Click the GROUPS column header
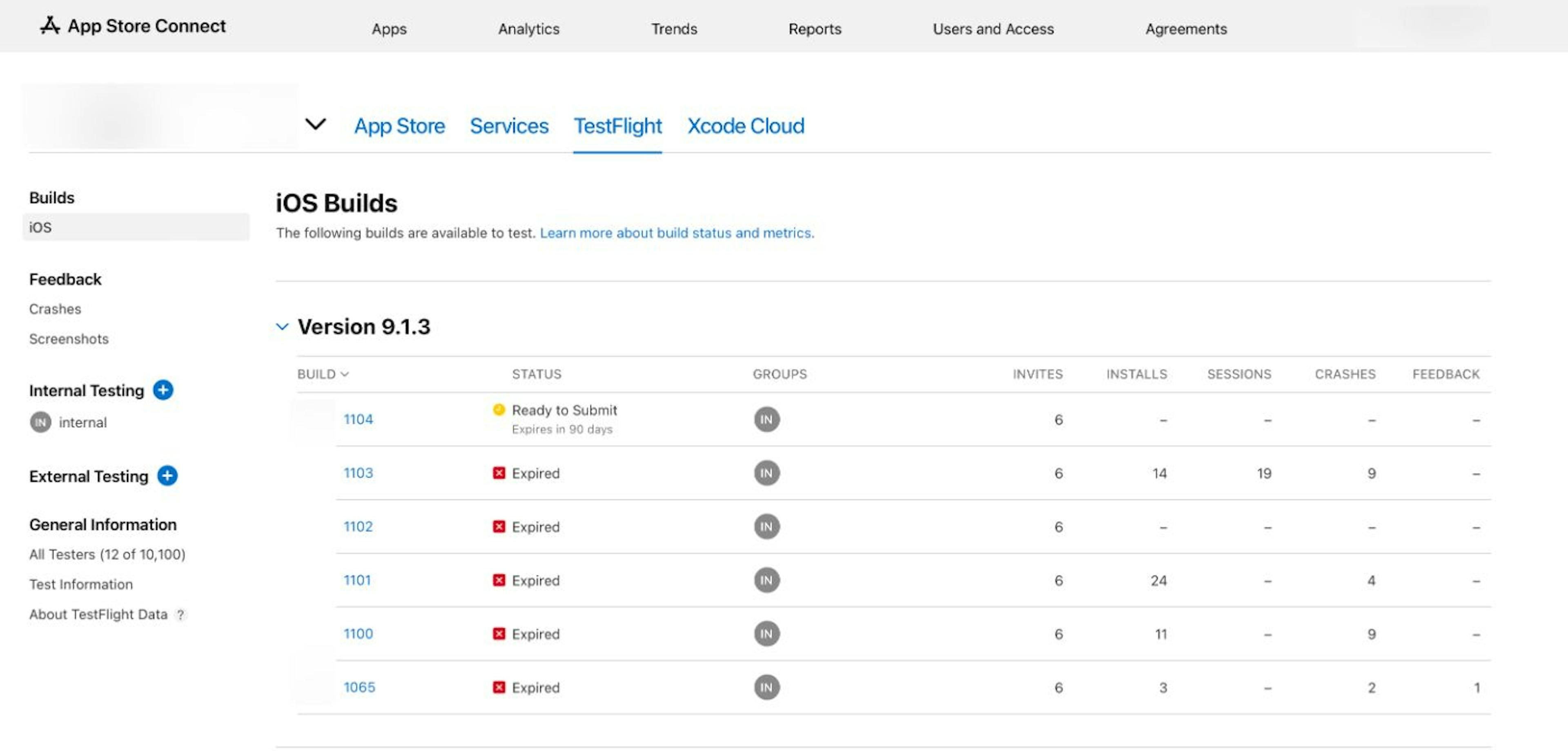 [x=780, y=374]
